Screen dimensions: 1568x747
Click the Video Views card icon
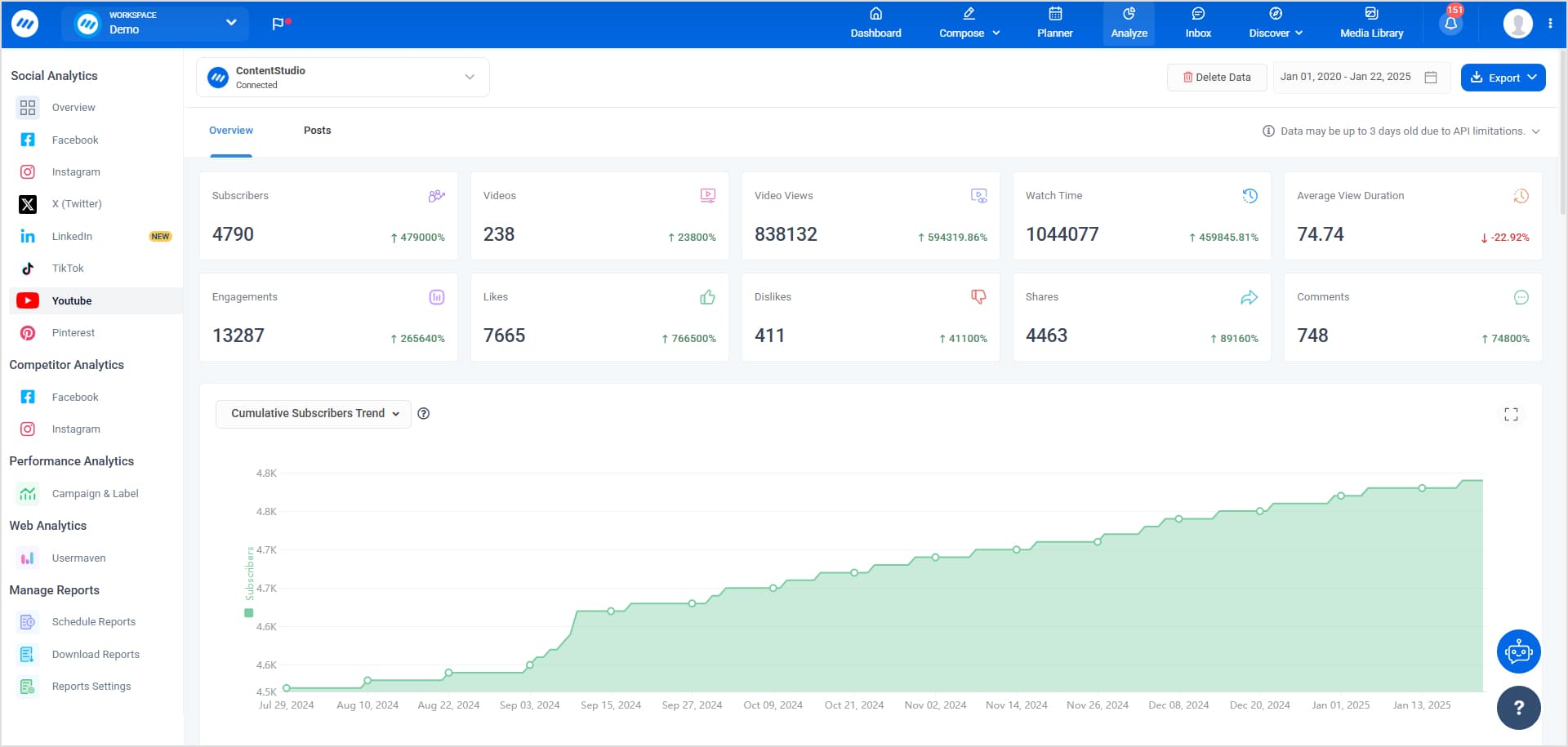pyautogui.click(x=979, y=196)
